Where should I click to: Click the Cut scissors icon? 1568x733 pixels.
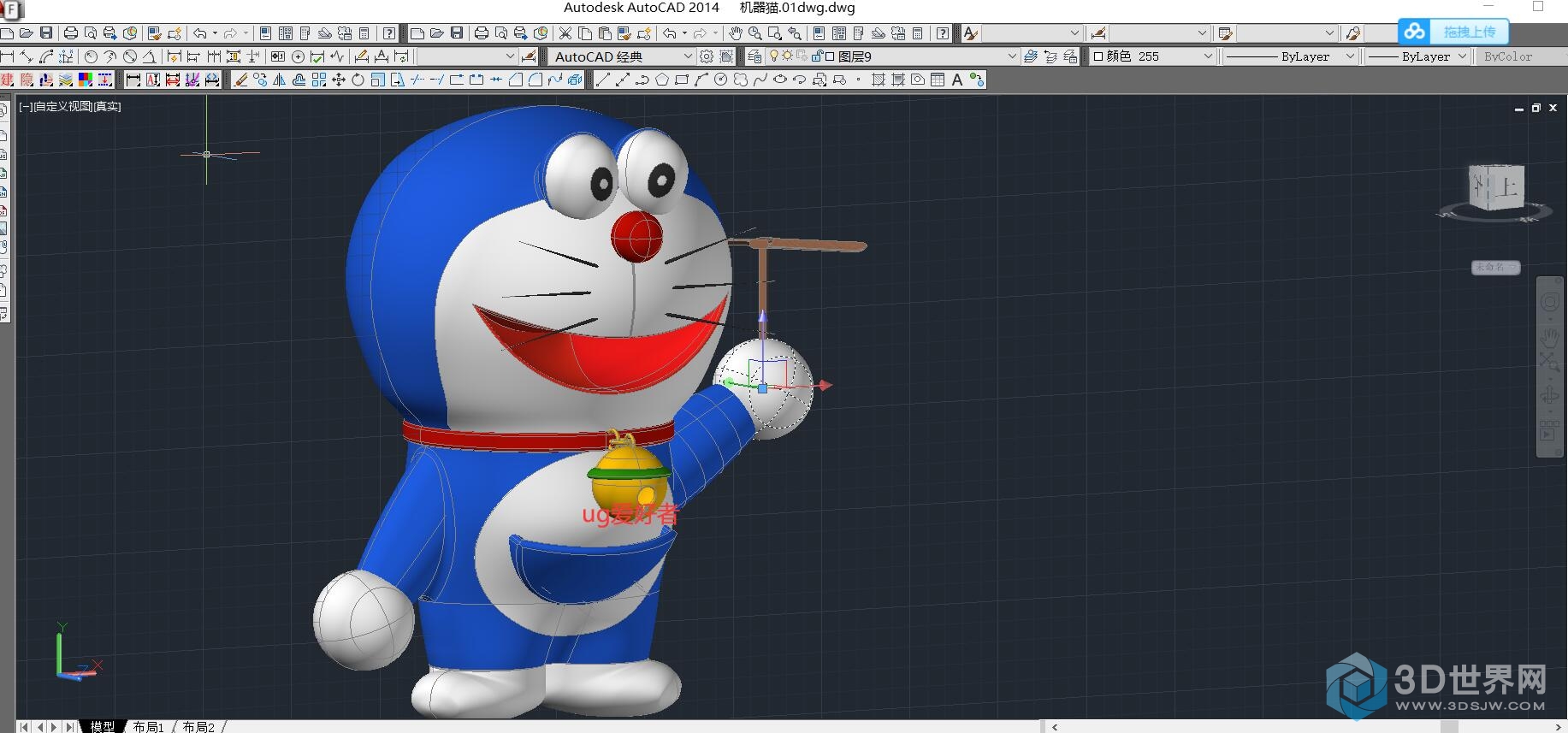click(565, 33)
